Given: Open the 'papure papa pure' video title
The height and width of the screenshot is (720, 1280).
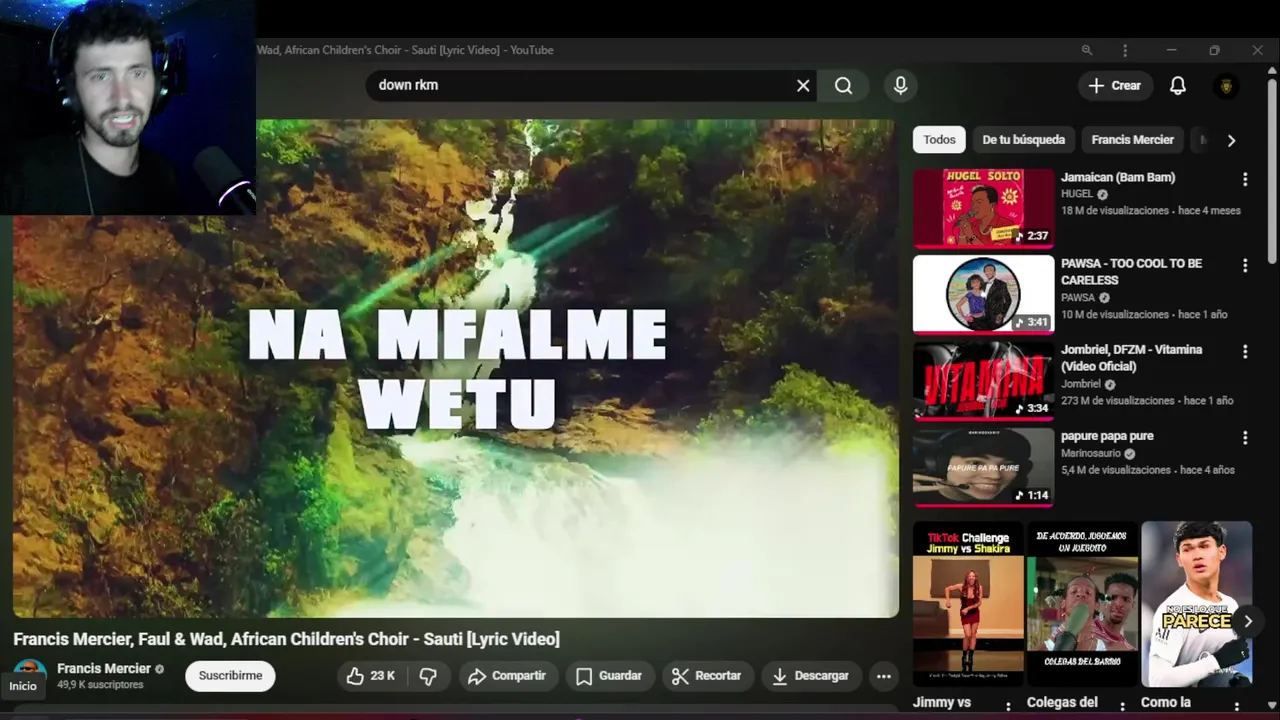Looking at the screenshot, I should (x=1107, y=436).
